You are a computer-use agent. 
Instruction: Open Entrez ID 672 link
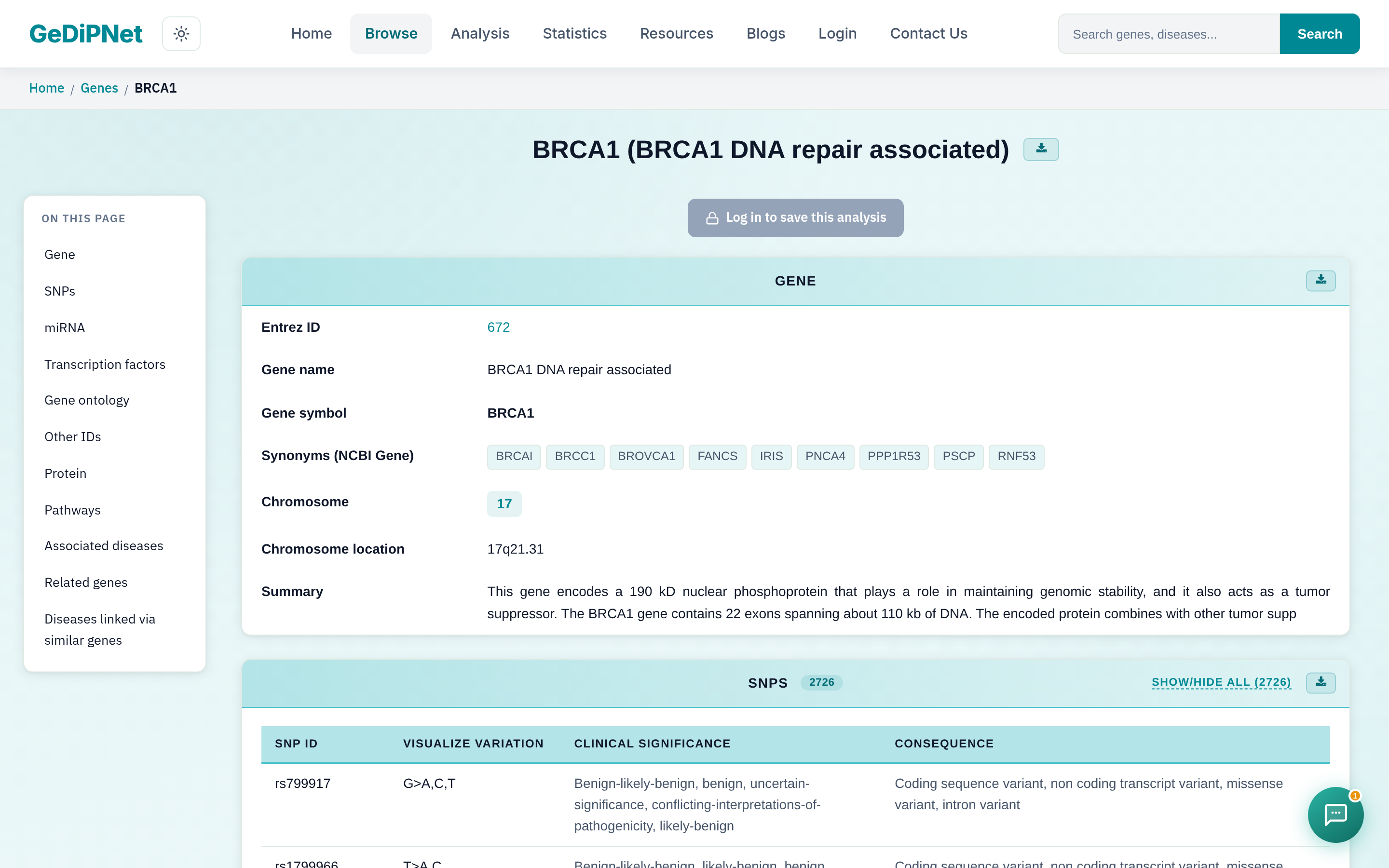pos(498,327)
